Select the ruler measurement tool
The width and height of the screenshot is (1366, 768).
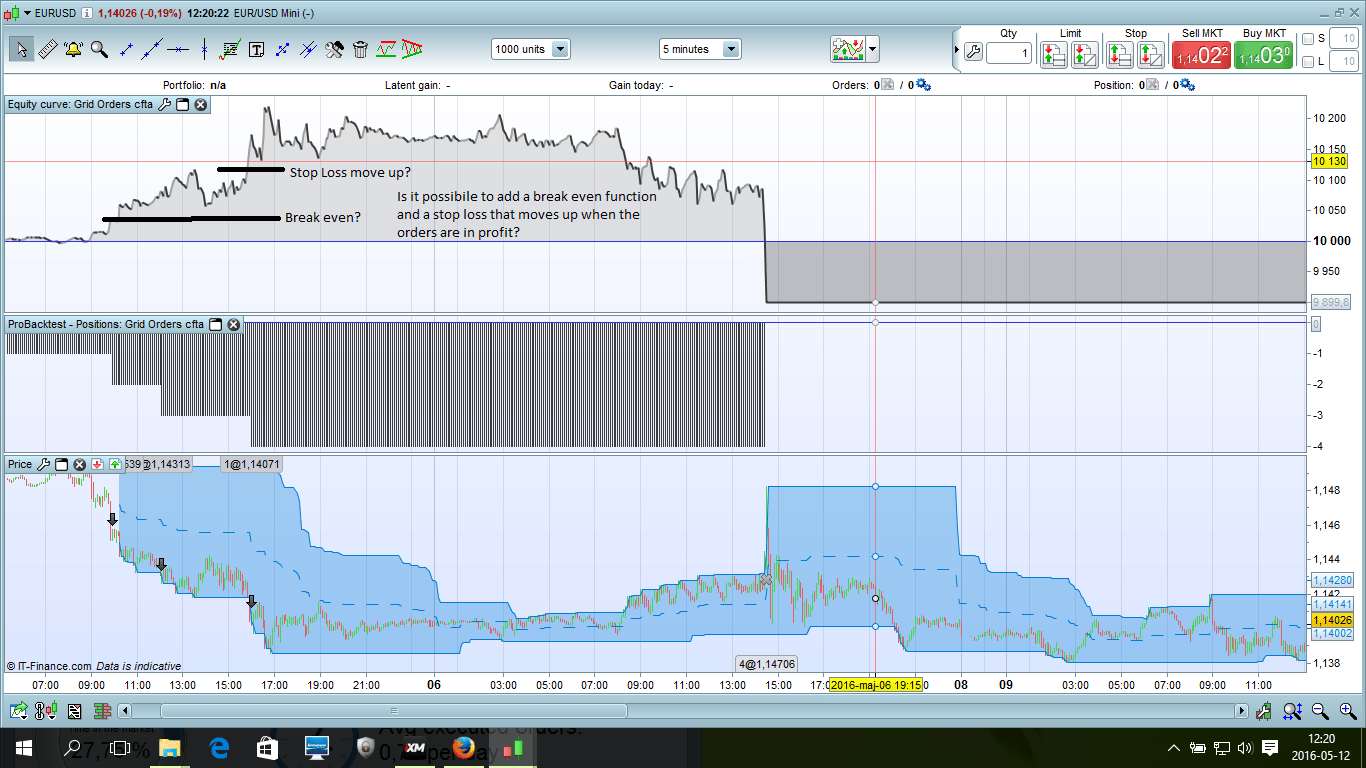pyautogui.click(x=47, y=49)
